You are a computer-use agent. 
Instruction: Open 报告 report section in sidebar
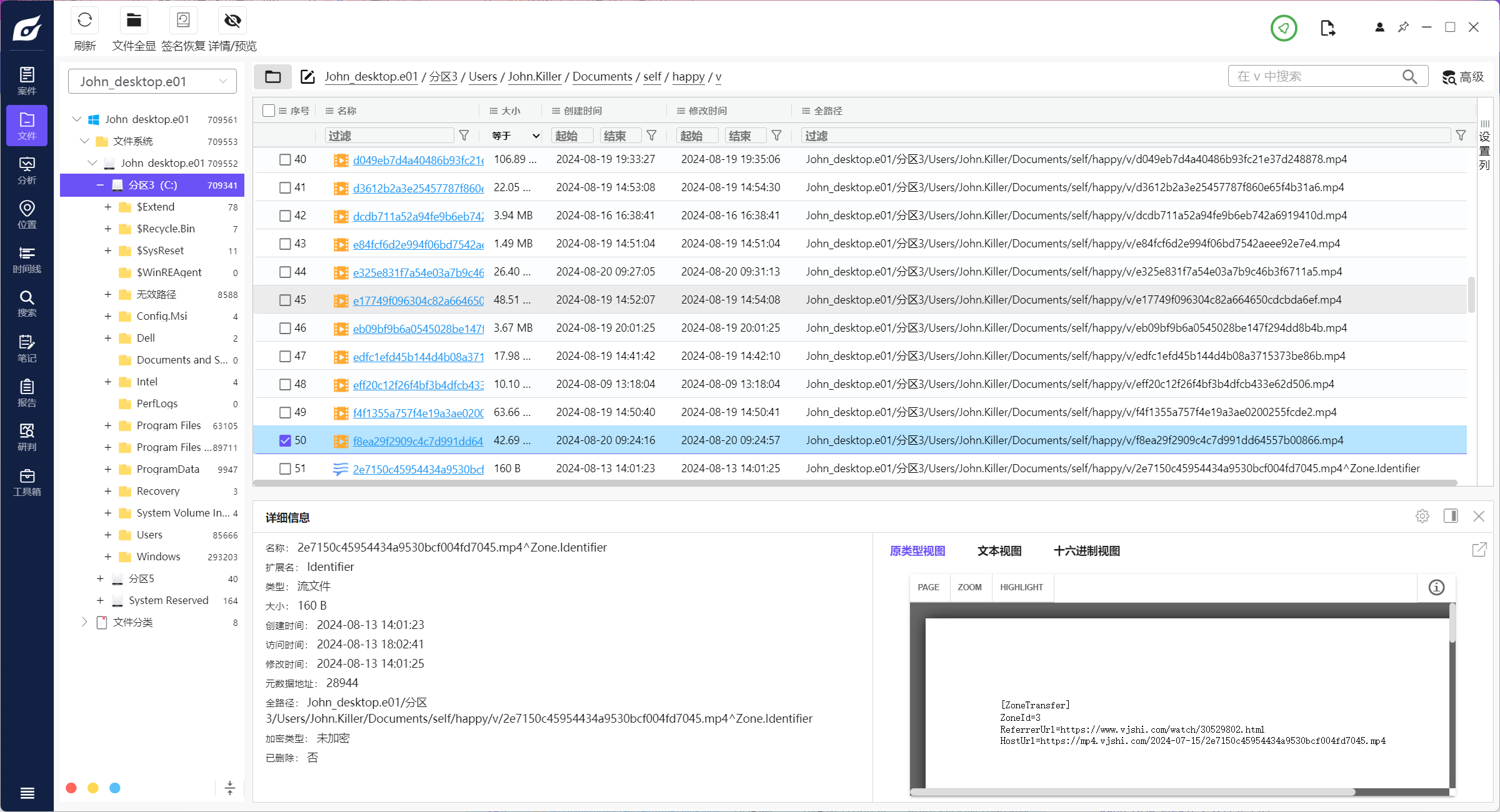pyautogui.click(x=27, y=393)
